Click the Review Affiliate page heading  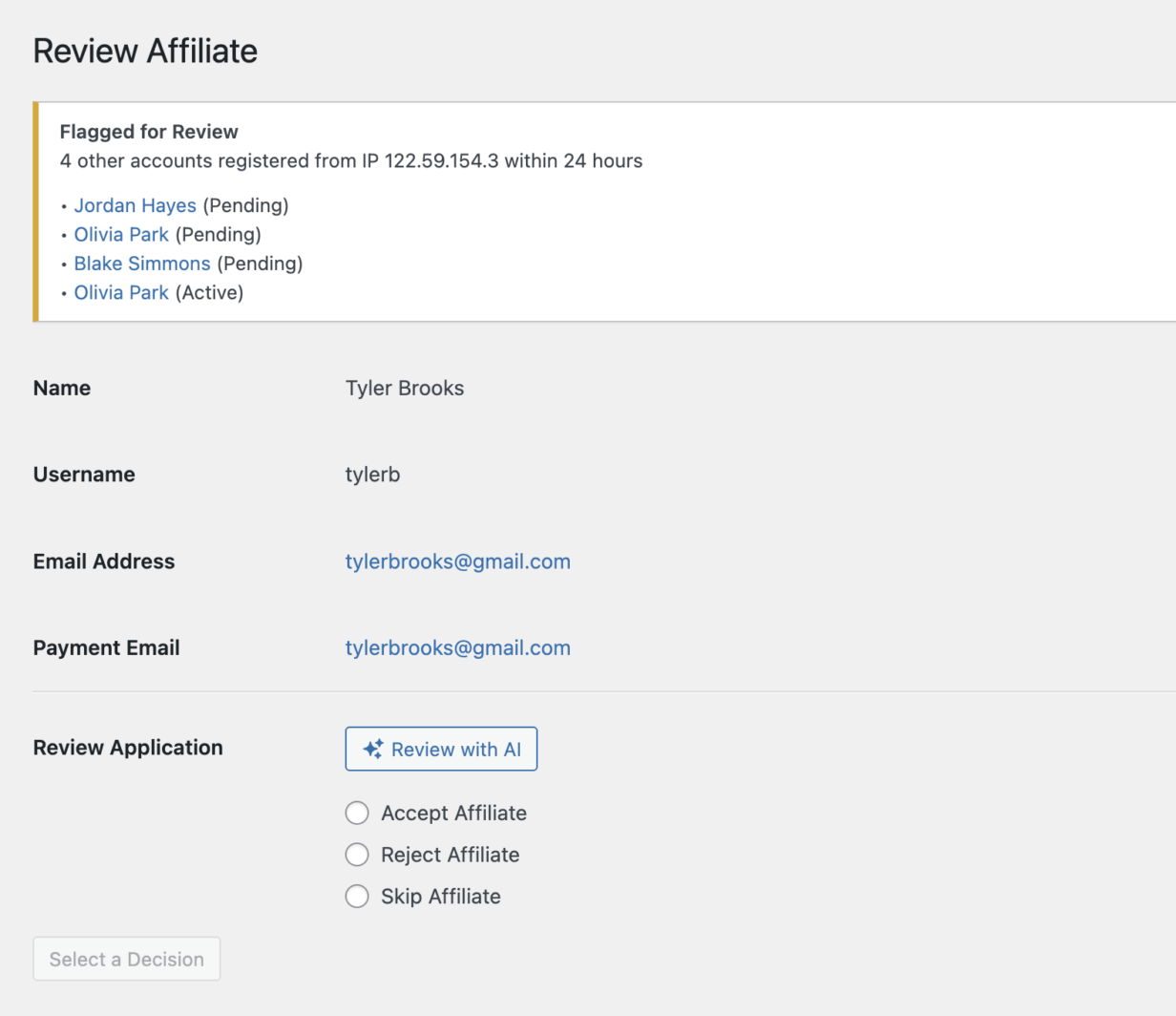click(x=145, y=51)
